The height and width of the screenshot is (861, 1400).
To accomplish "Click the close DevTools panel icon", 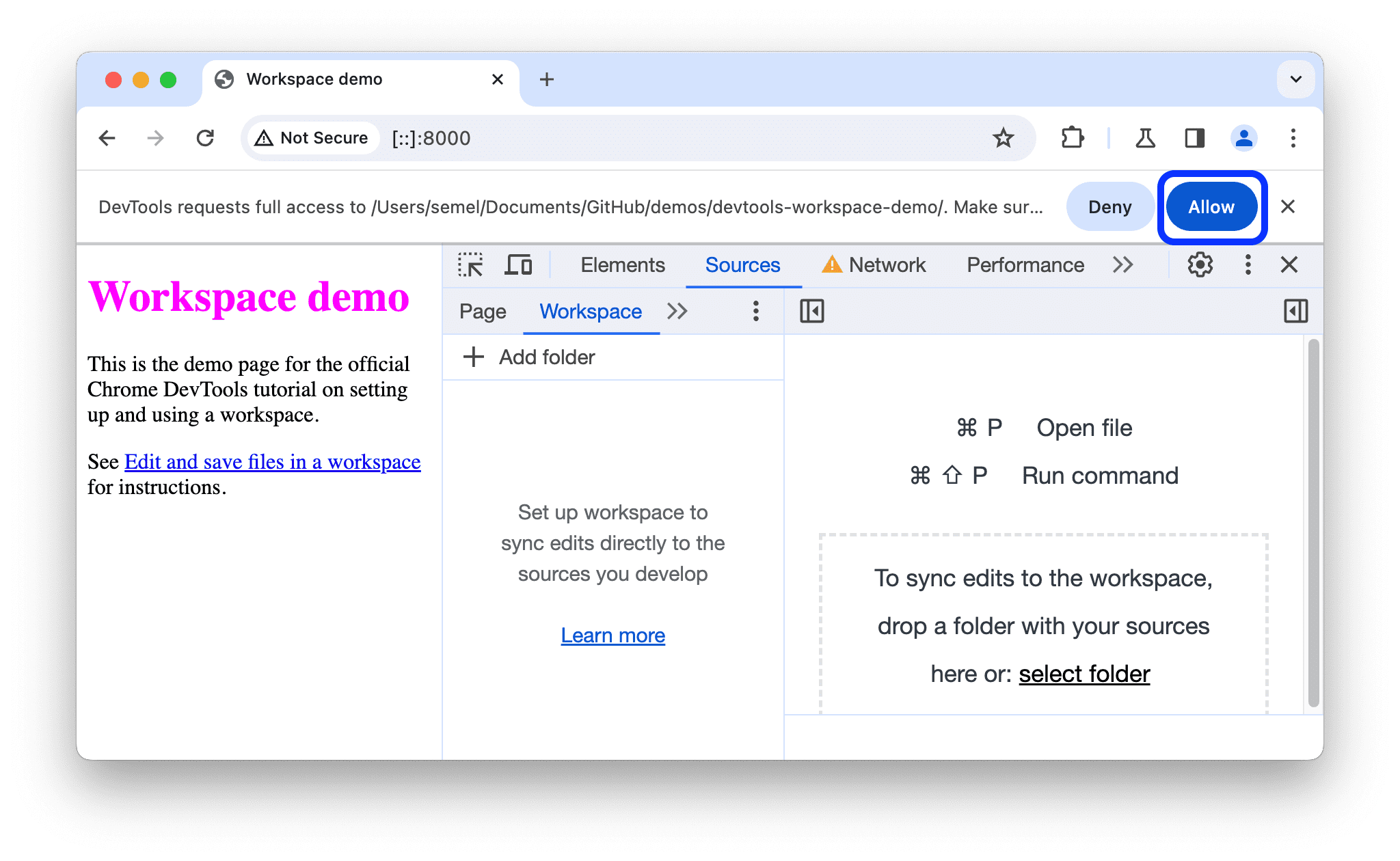I will click(1291, 266).
